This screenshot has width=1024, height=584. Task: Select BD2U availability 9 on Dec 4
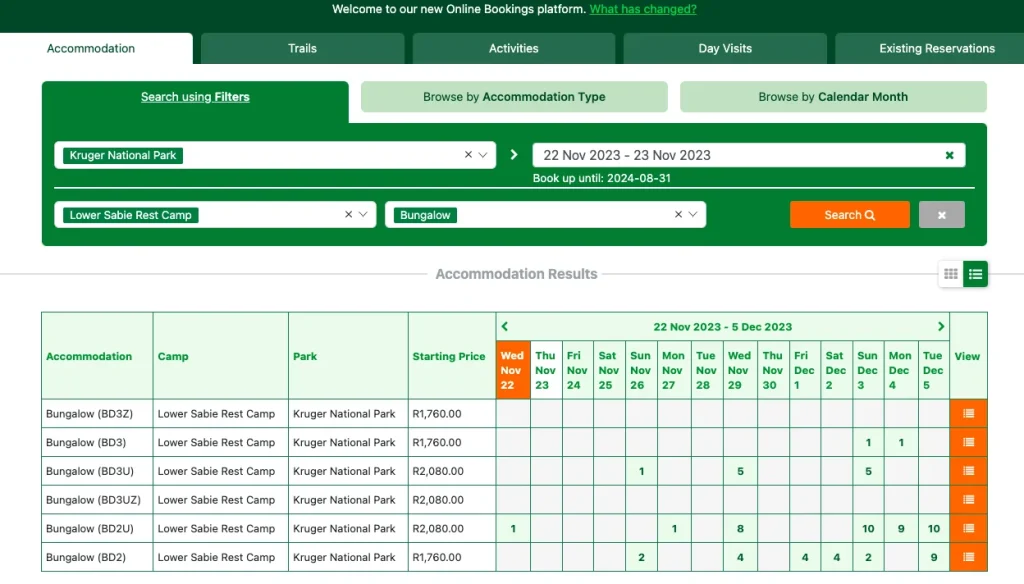(901, 528)
